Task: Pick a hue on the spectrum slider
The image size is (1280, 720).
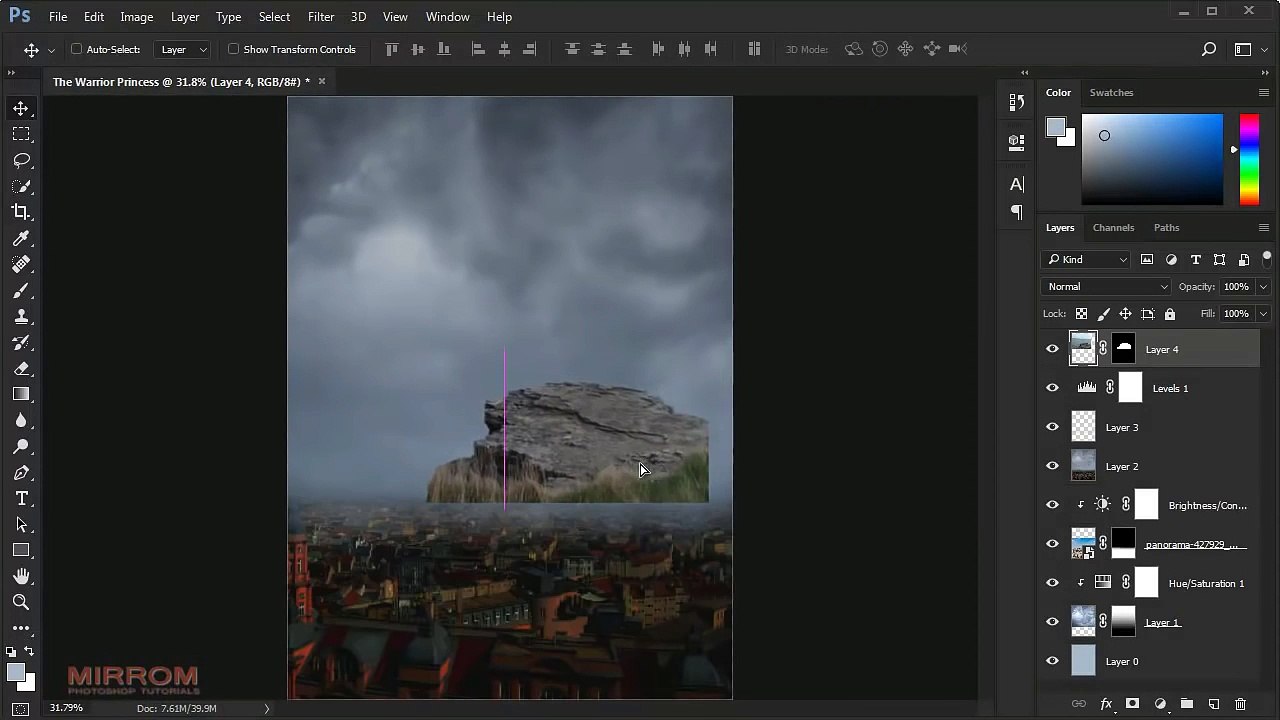Action: coord(1249,159)
